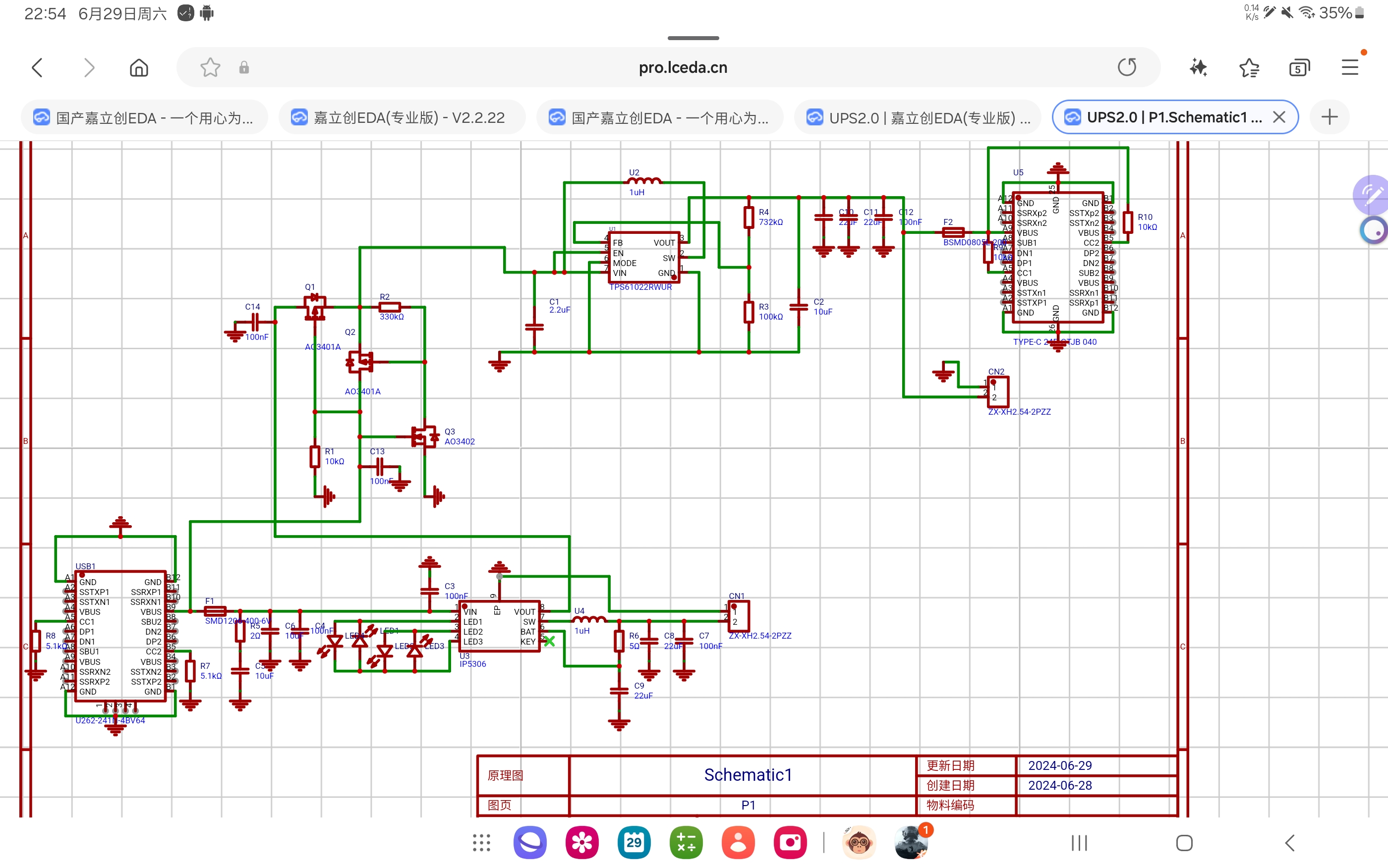Launch the calendar app showing 29
This screenshot has width=1388, height=868.
point(634,843)
